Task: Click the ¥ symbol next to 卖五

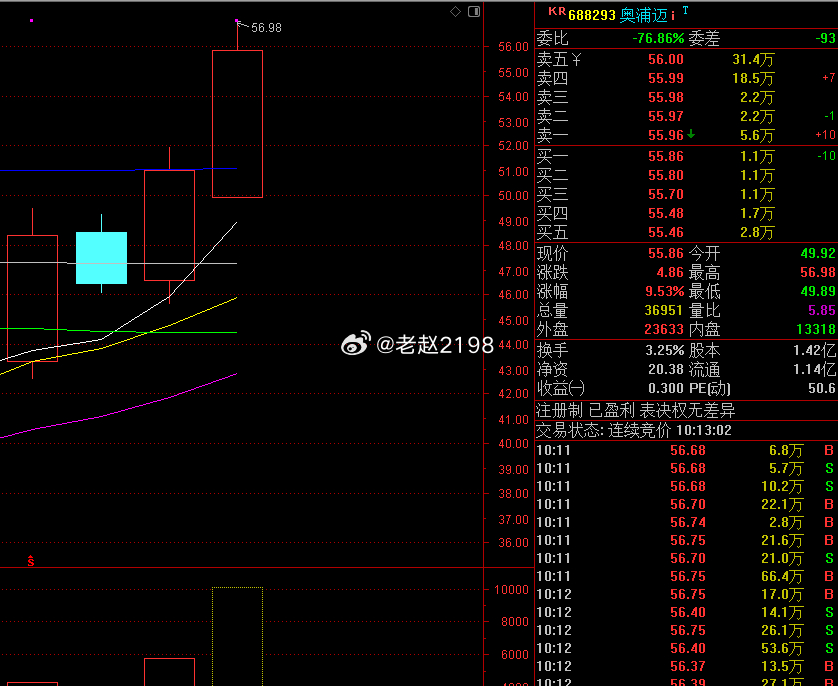Action: coord(575,59)
